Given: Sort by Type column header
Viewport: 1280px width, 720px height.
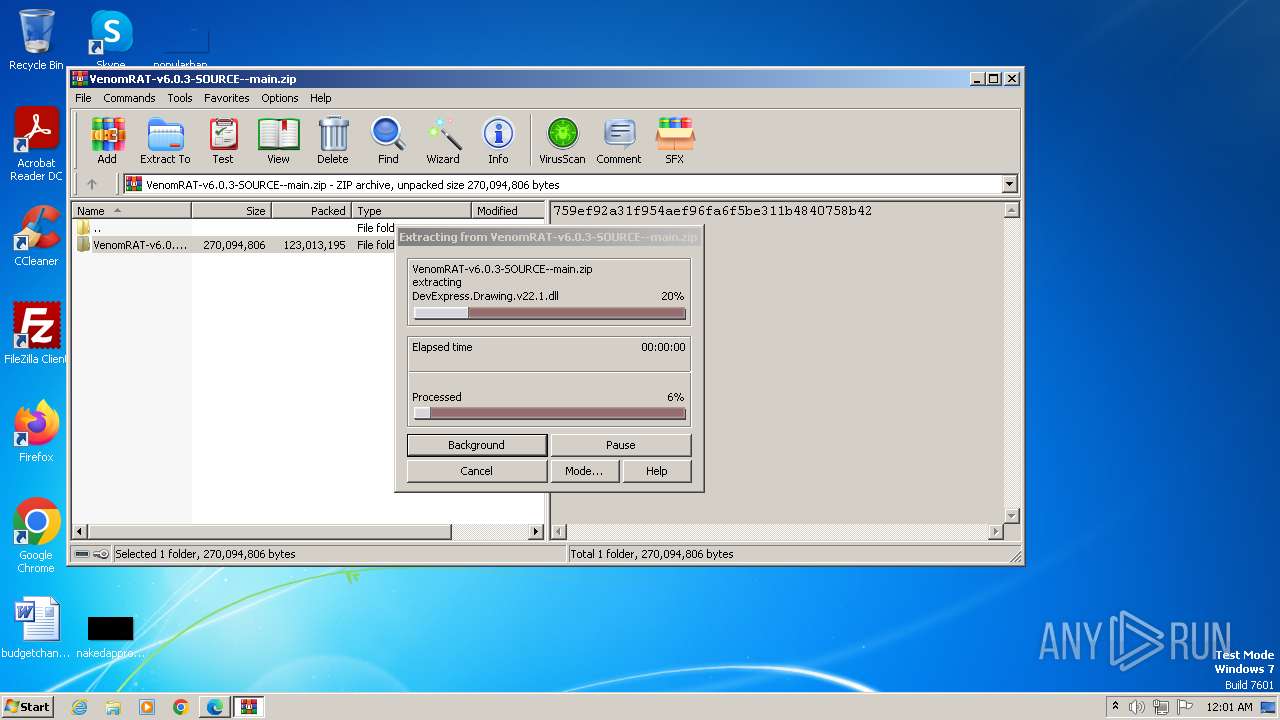Looking at the screenshot, I should [411, 210].
